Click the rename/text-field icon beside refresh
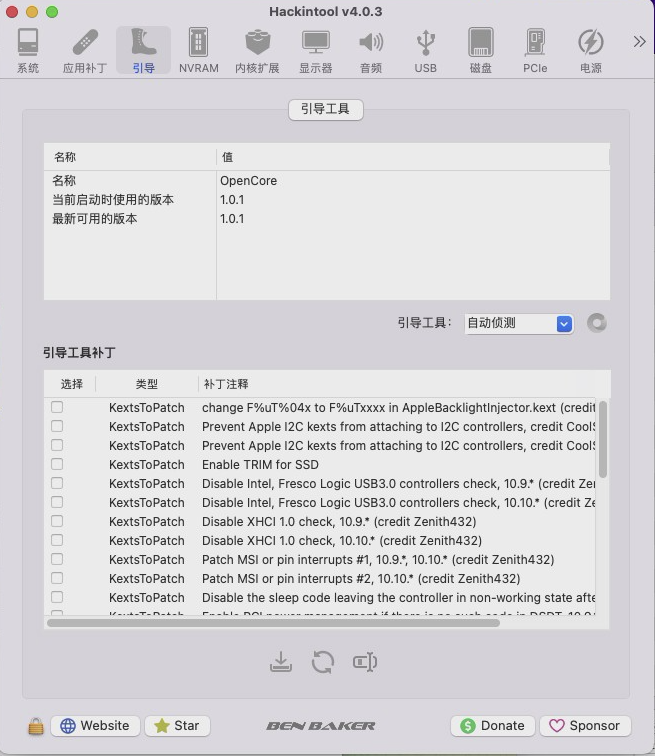This screenshot has height=756, width=655. click(365, 662)
